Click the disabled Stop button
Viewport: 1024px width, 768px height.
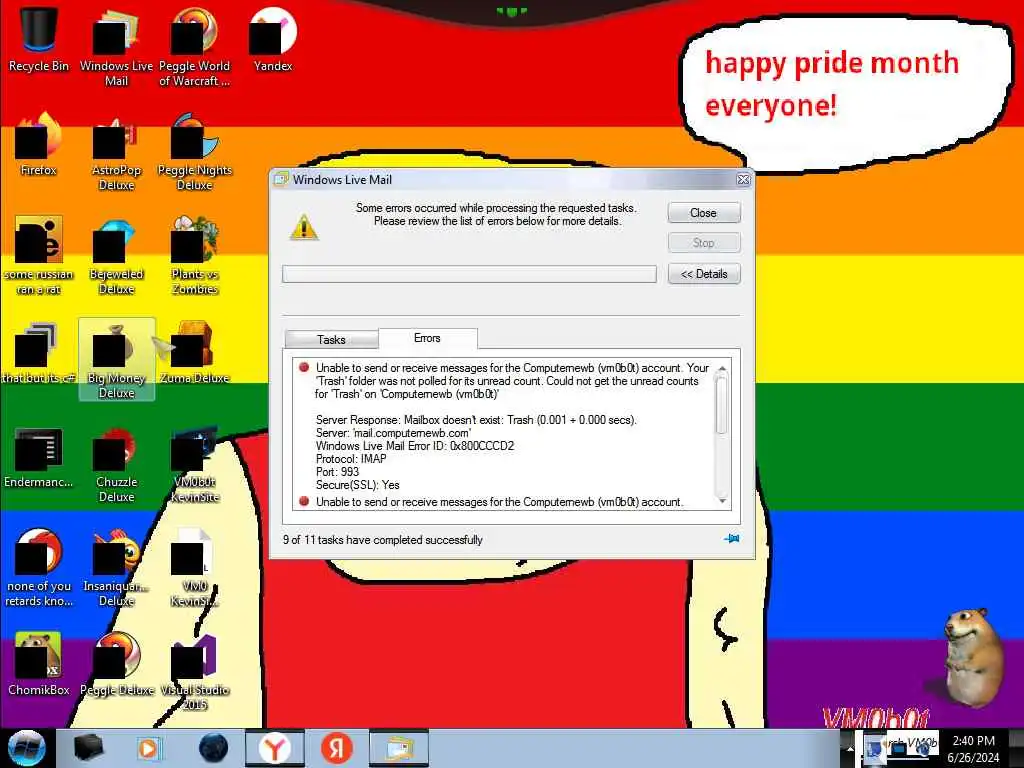pos(703,242)
